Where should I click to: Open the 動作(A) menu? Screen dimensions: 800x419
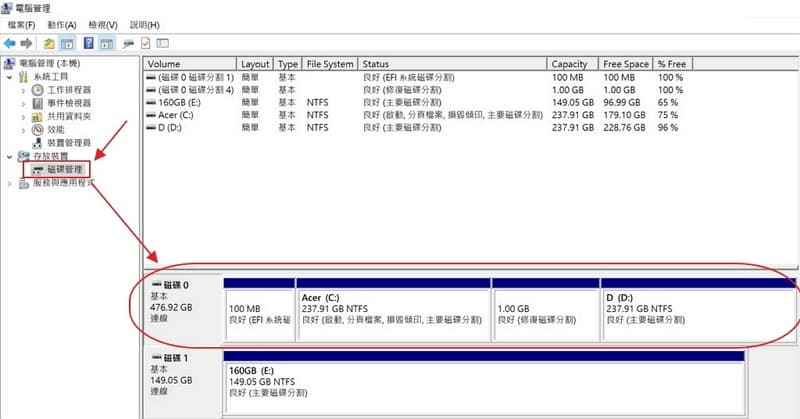coord(62,25)
